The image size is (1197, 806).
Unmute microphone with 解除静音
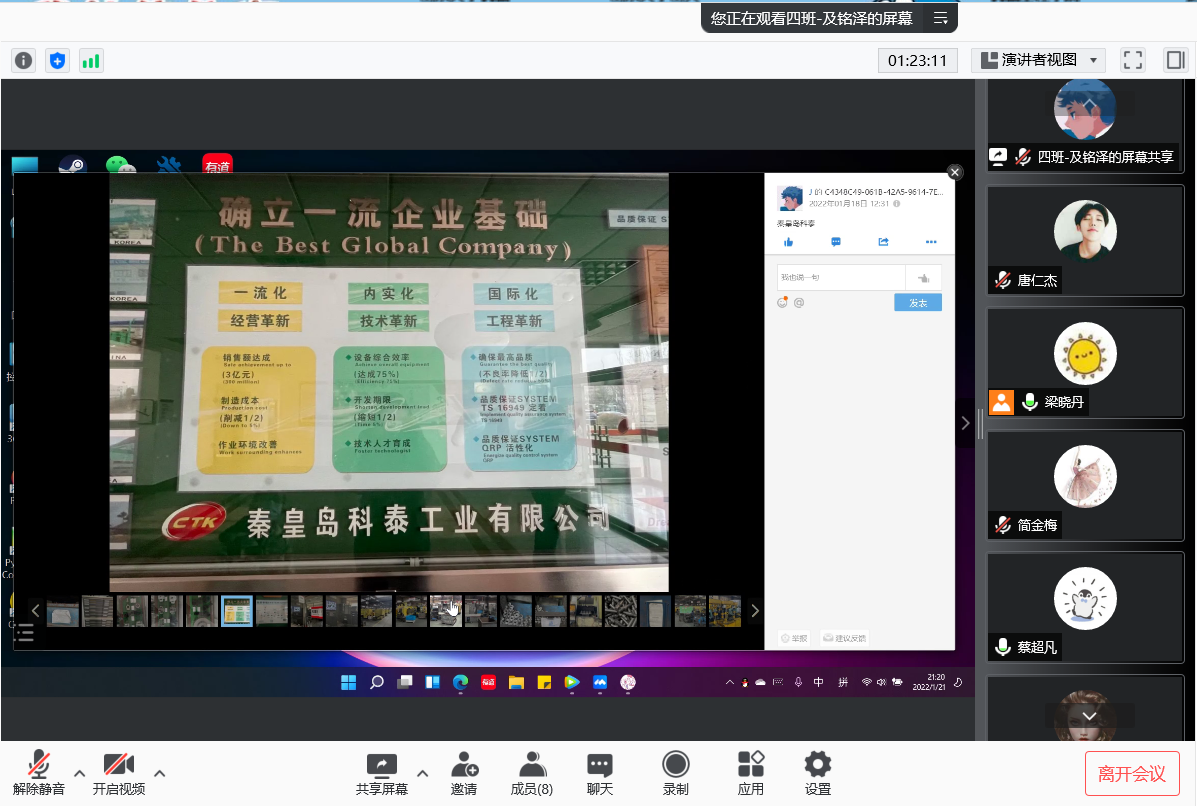(x=39, y=772)
